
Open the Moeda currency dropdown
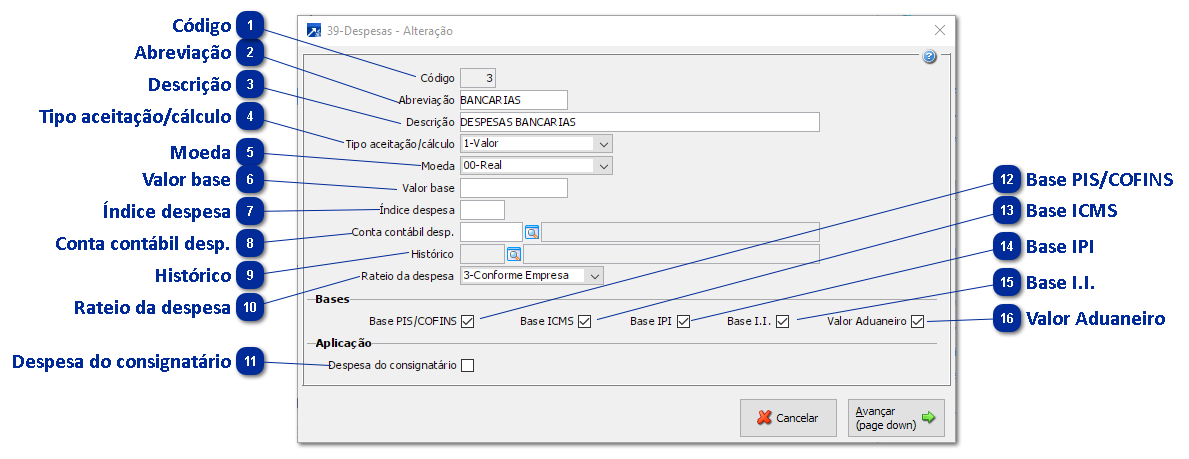[602, 166]
